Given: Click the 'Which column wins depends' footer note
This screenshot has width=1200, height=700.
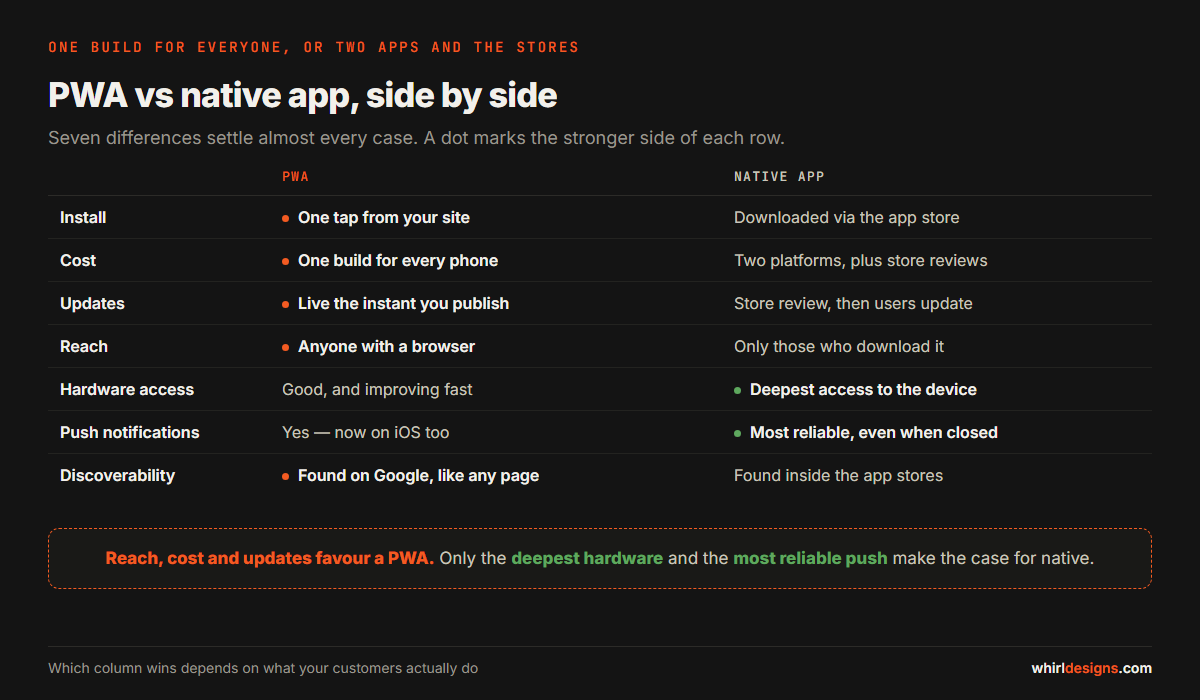Looking at the screenshot, I should point(263,668).
